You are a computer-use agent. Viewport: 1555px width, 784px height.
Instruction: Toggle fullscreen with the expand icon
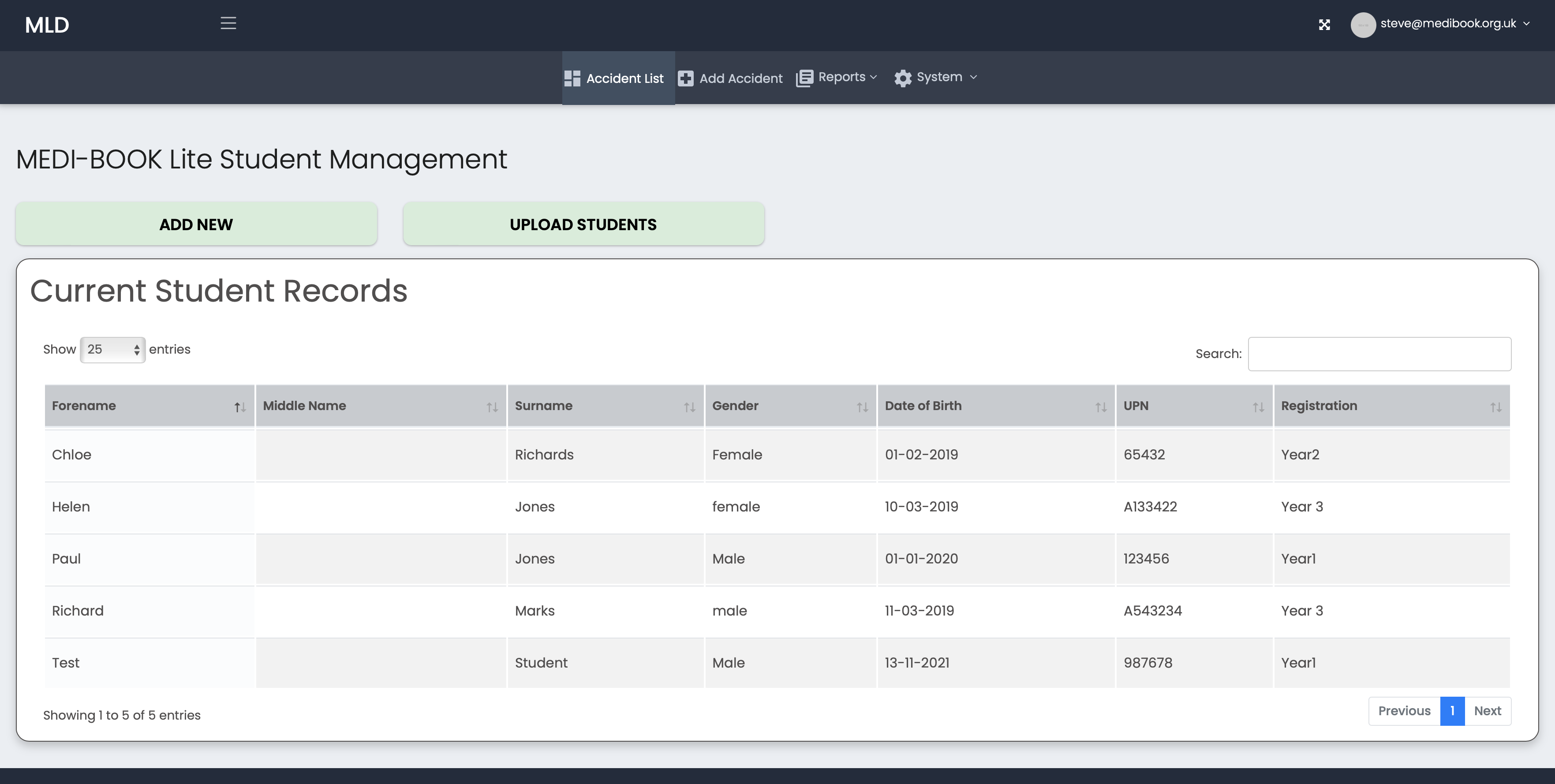[1324, 25]
